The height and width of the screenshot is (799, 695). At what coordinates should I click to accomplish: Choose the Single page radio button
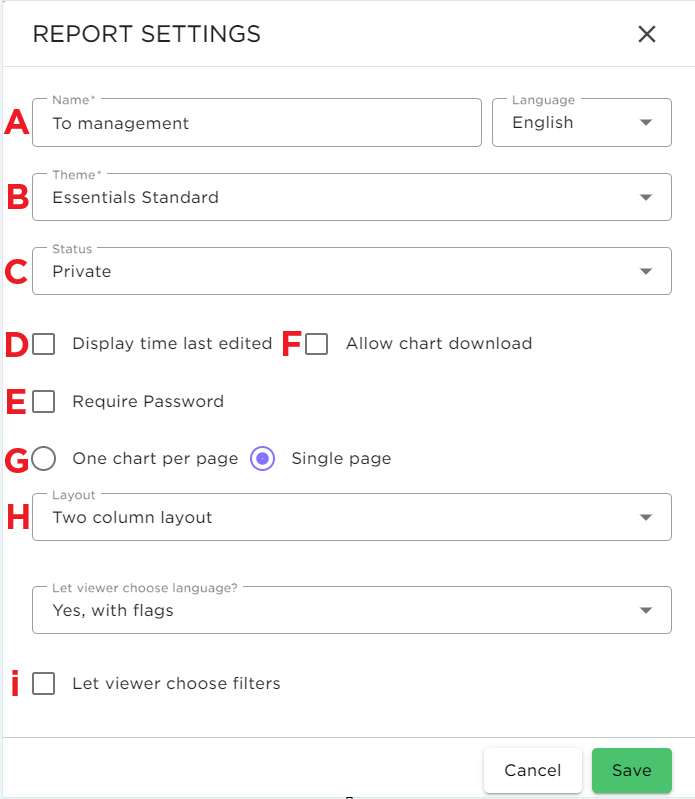pos(262,459)
